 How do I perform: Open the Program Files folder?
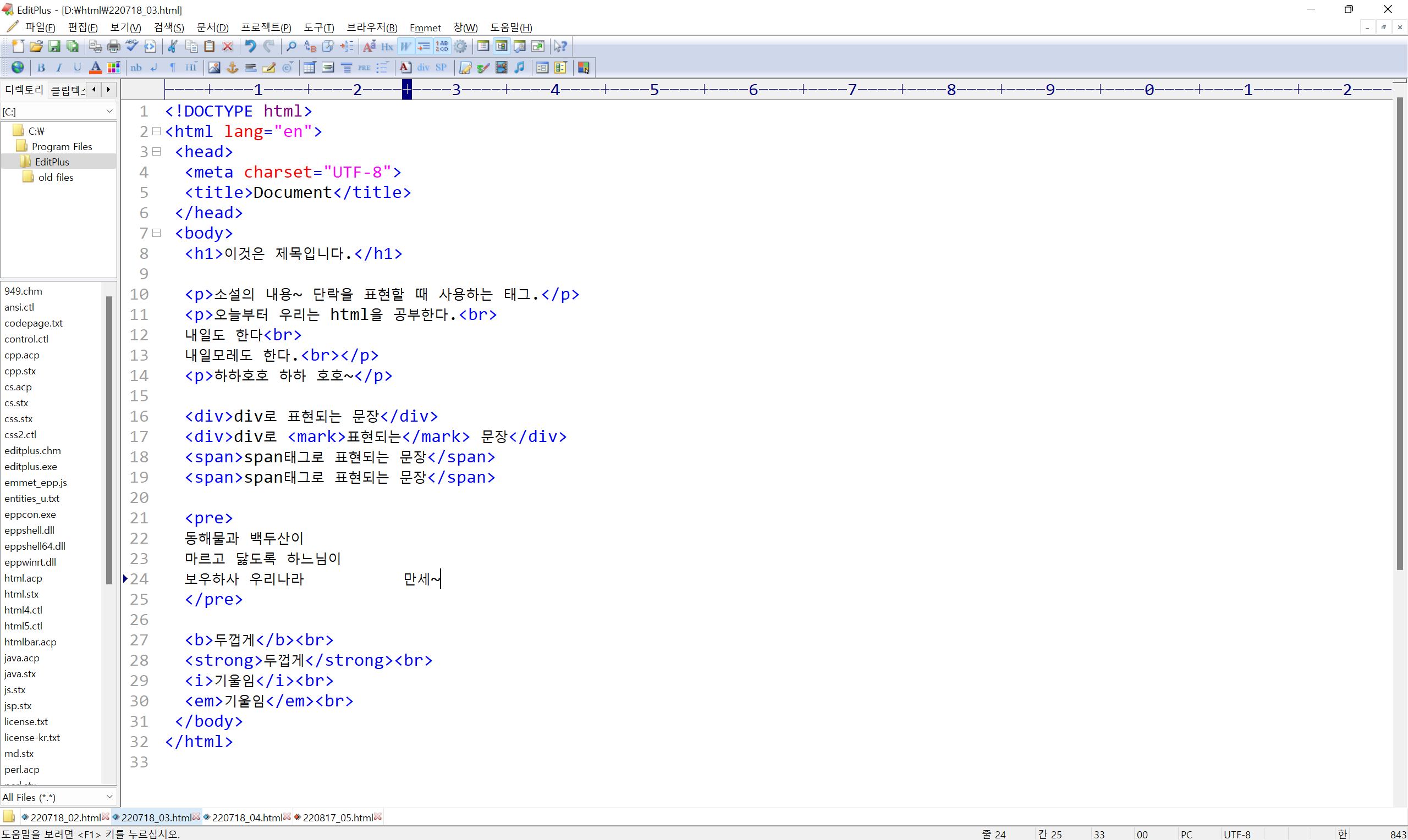point(61,147)
